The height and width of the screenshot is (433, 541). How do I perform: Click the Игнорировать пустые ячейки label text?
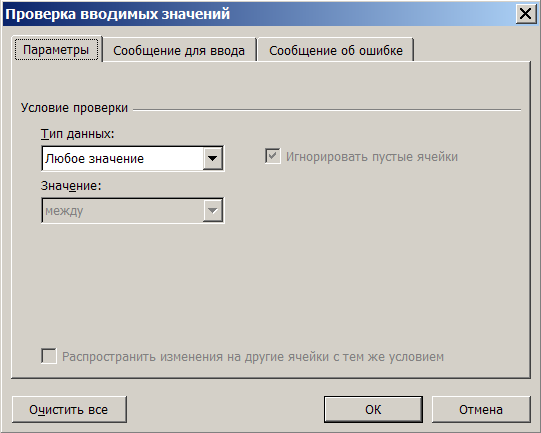tap(372, 157)
